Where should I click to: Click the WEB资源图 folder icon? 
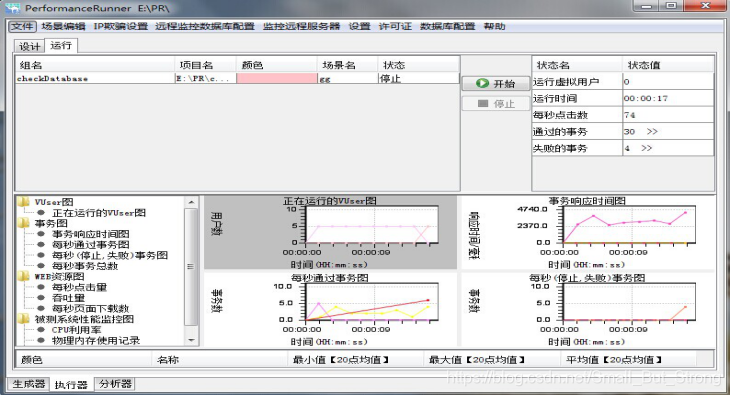[x=24, y=276]
